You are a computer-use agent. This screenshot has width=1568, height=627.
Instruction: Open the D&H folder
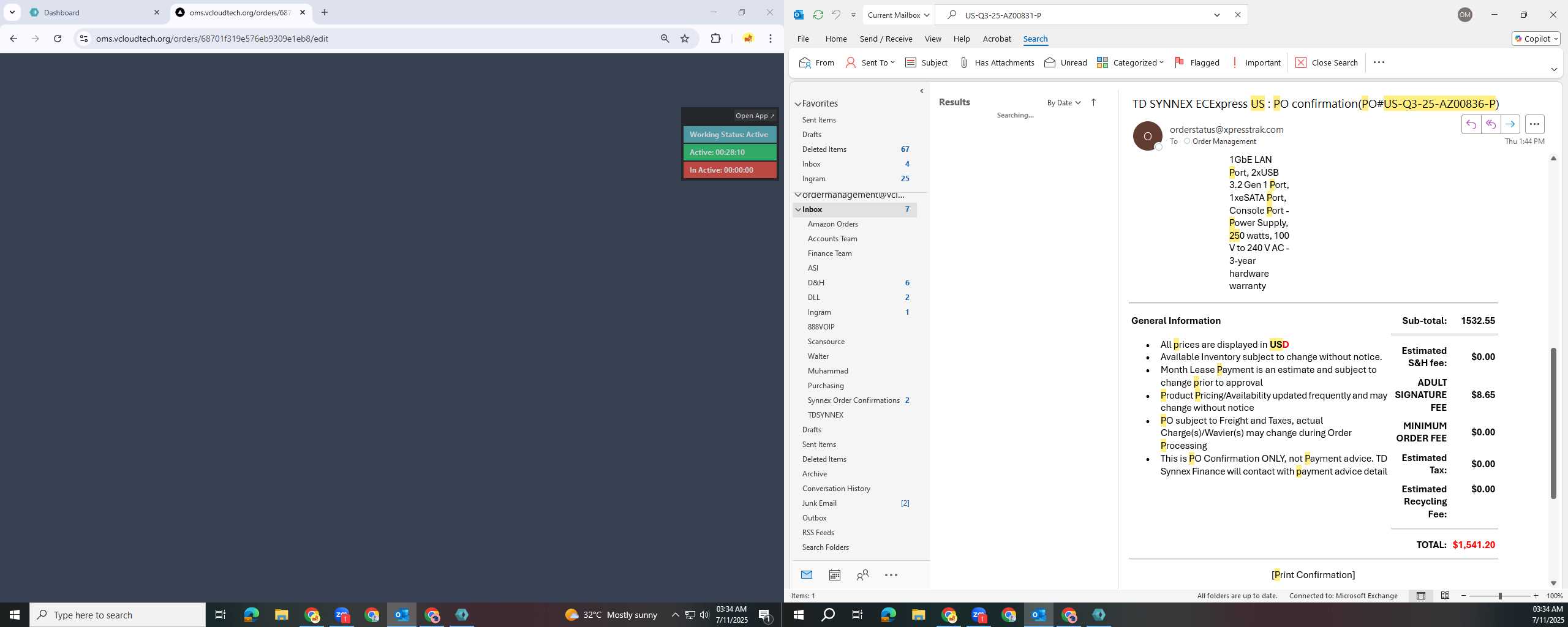854,283
